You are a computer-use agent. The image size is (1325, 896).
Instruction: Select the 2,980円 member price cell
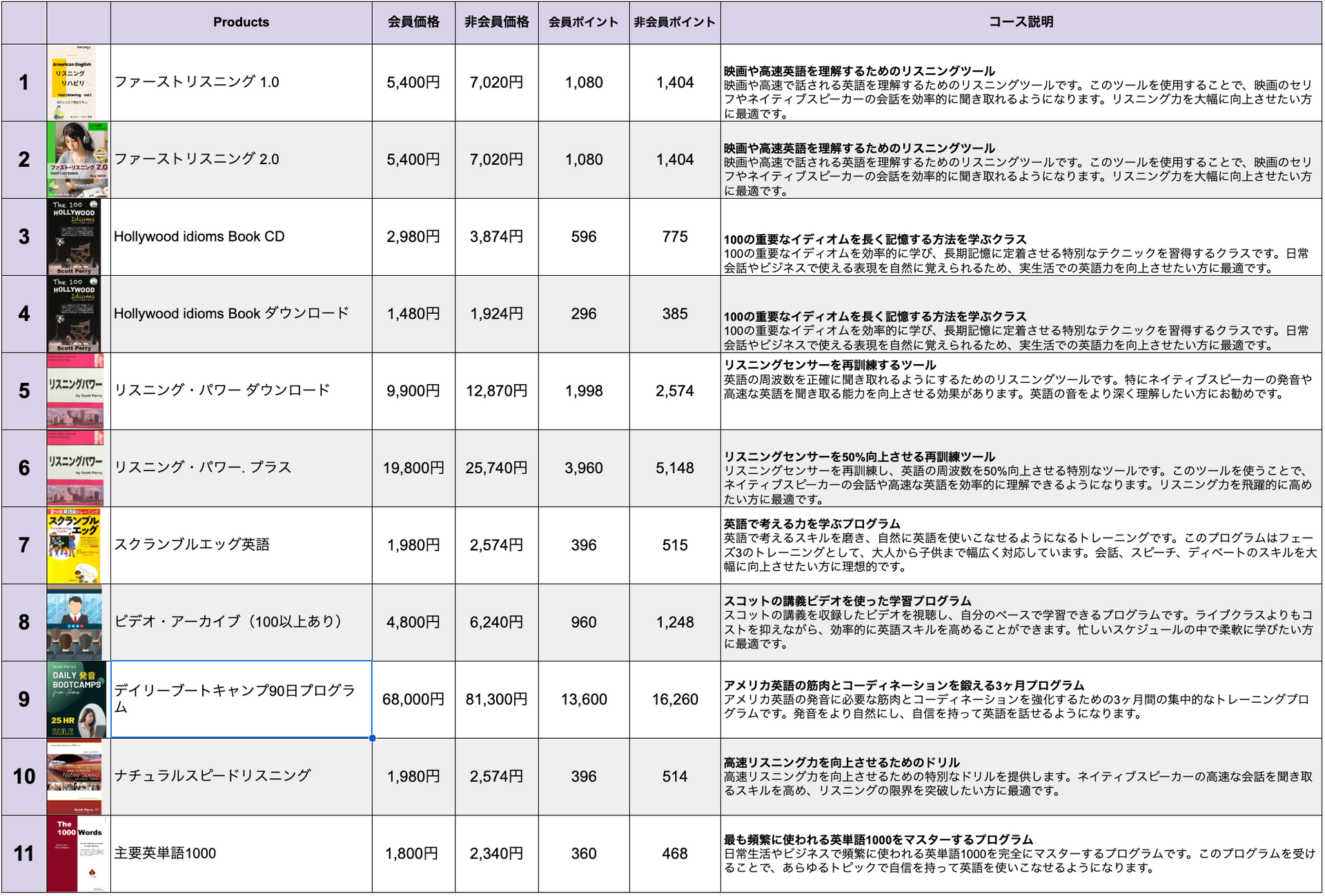pyautogui.click(x=414, y=237)
